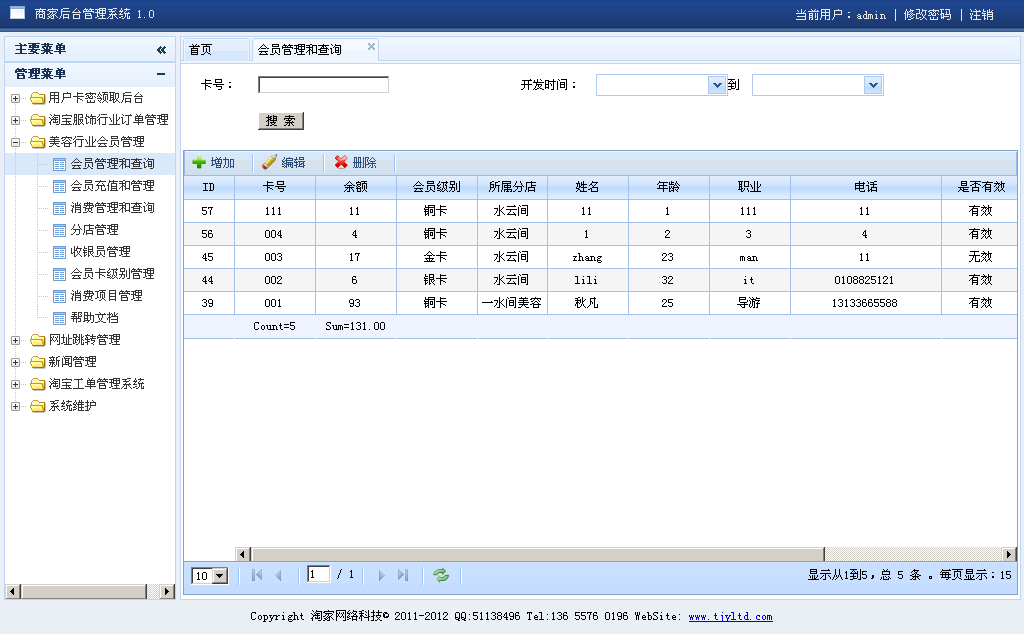This screenshot has height=634, width=1024.
Task: Collapse the 美容行业会员管理 folder
Action: click(15, 142)
